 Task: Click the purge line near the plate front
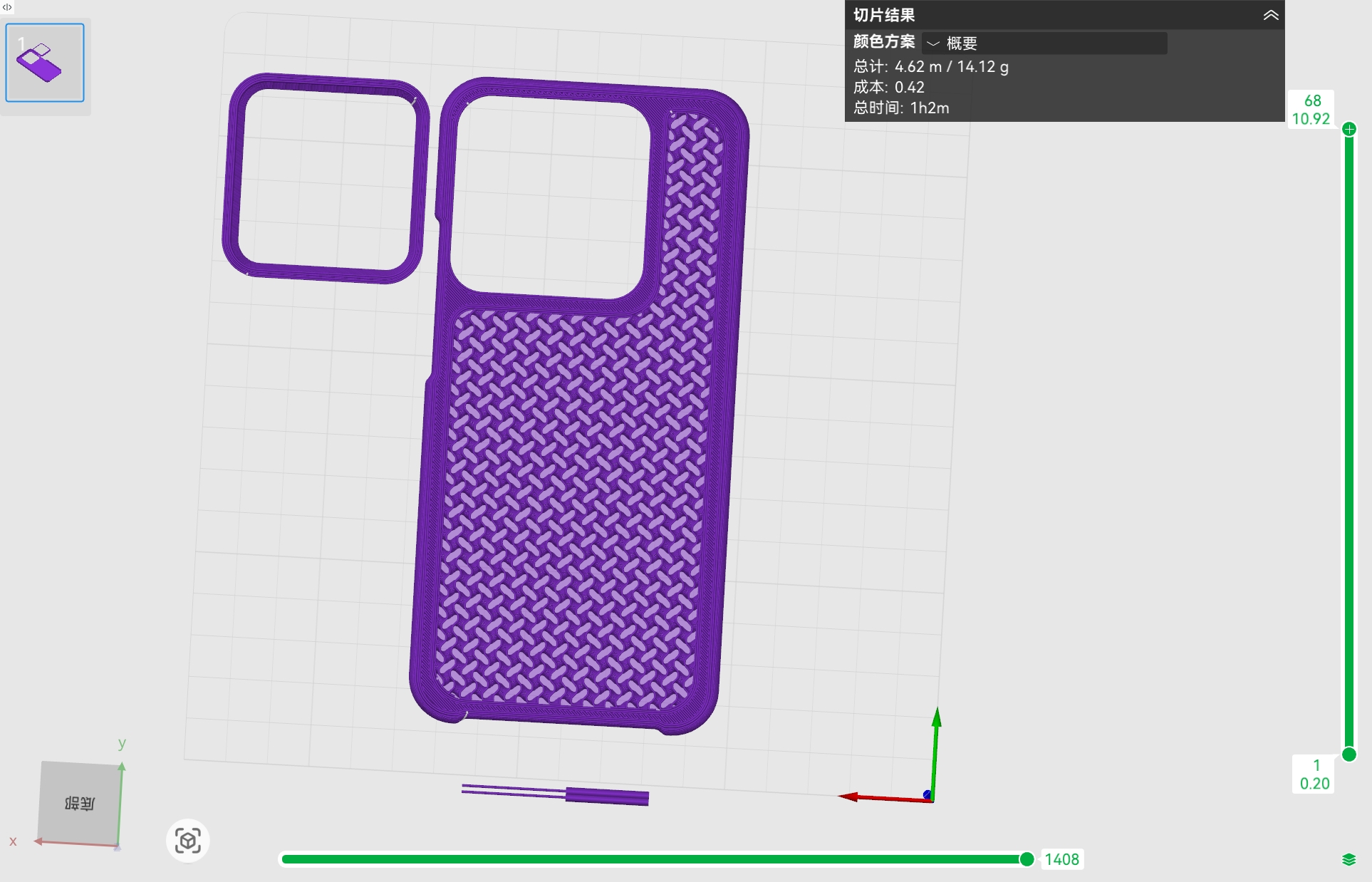click(x=556, y=794)
